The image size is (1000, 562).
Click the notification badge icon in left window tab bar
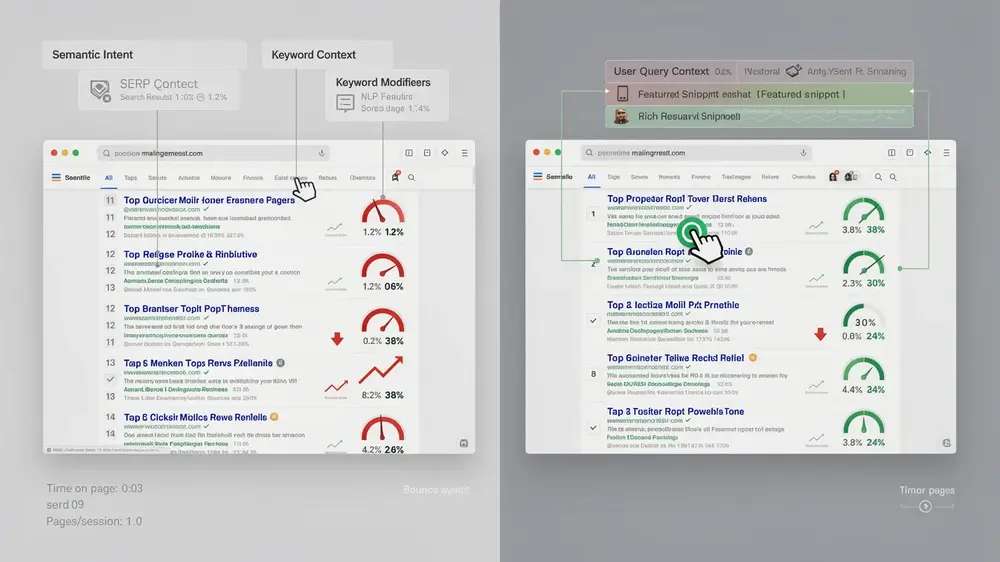pyautogui.click(x=395, y=177)
